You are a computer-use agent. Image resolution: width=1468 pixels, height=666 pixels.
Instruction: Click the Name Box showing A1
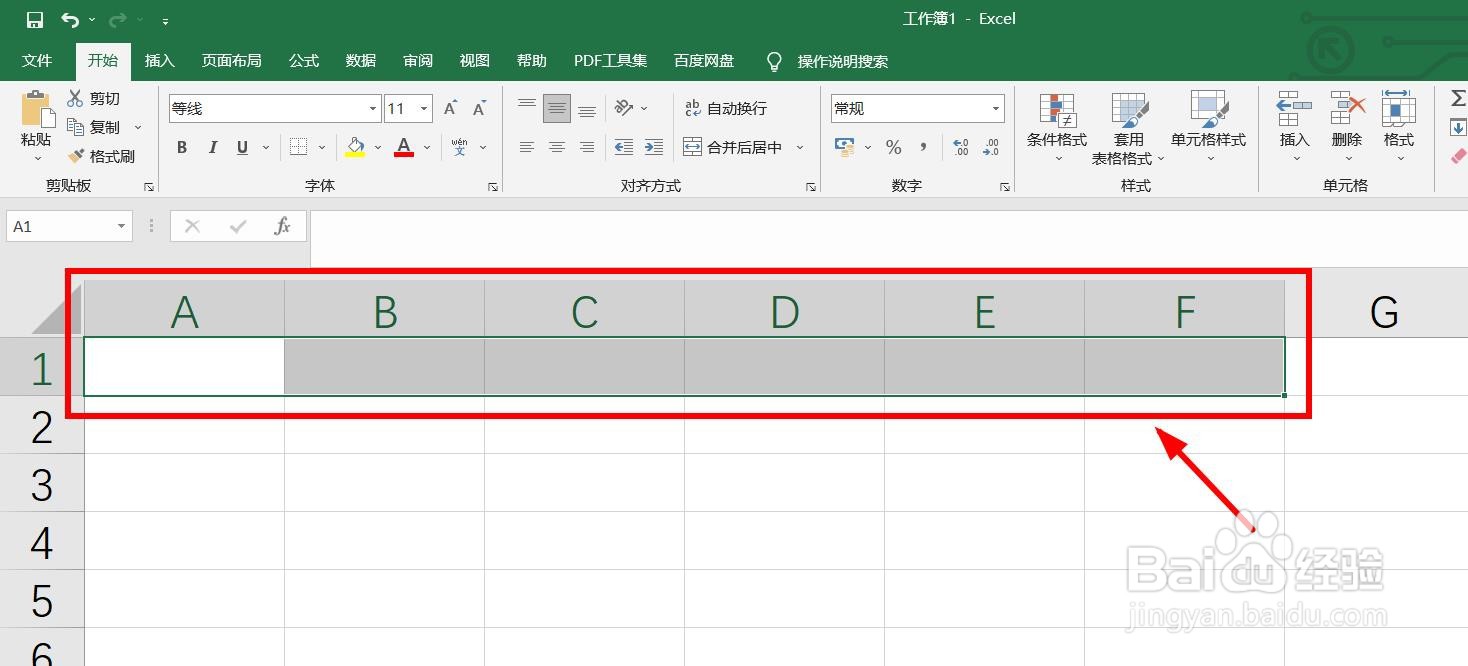click(60, 226)
